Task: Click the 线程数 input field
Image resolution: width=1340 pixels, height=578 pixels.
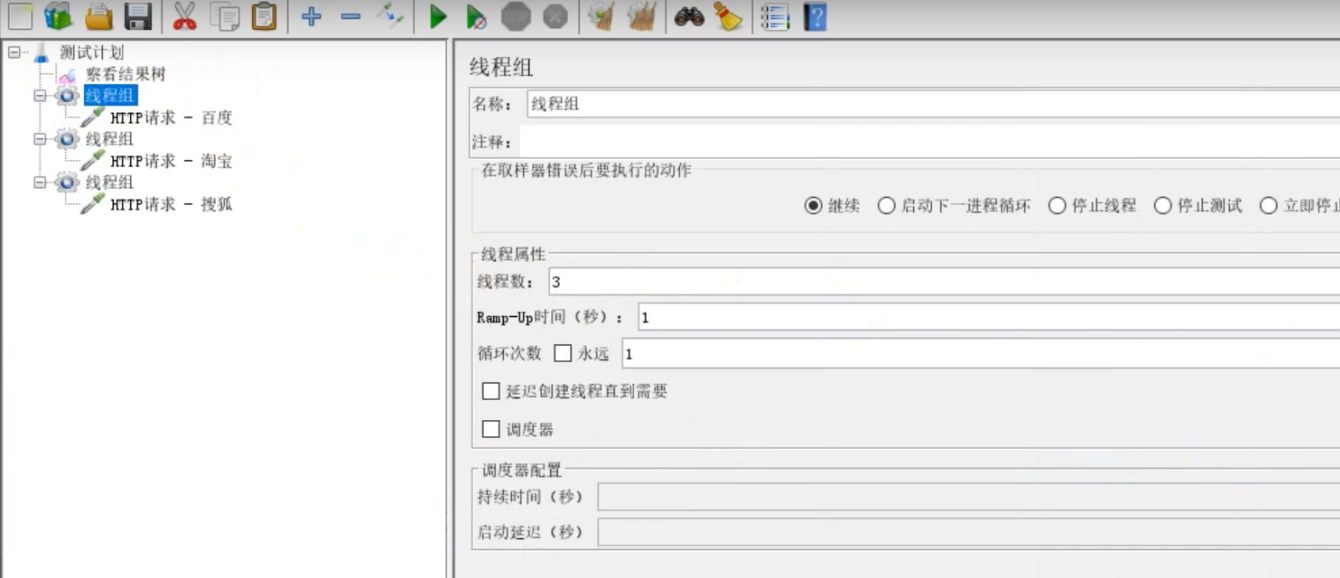Action: (944, 282)
